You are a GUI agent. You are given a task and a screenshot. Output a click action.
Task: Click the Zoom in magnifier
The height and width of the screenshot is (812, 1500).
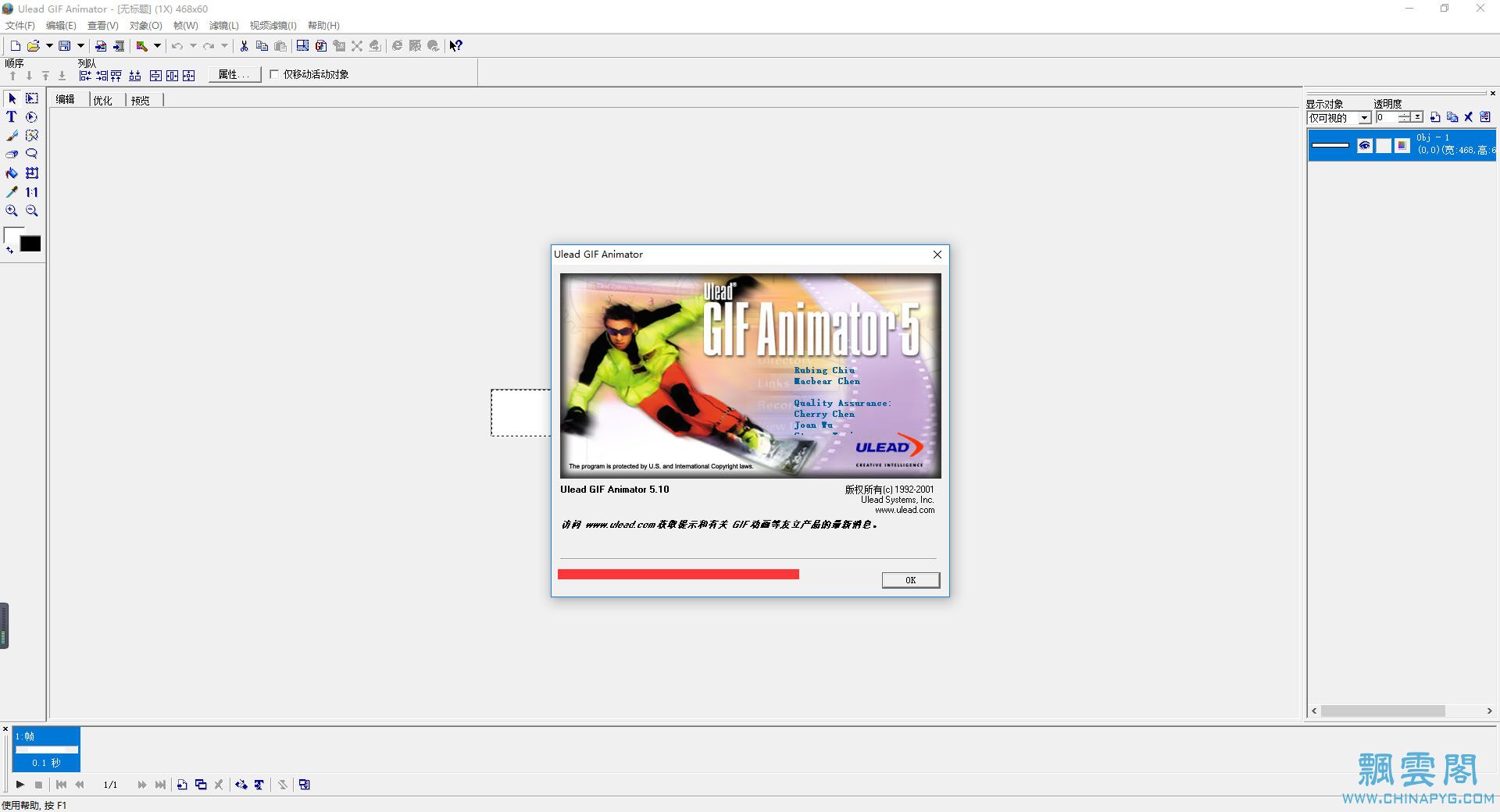coord(12,211)
